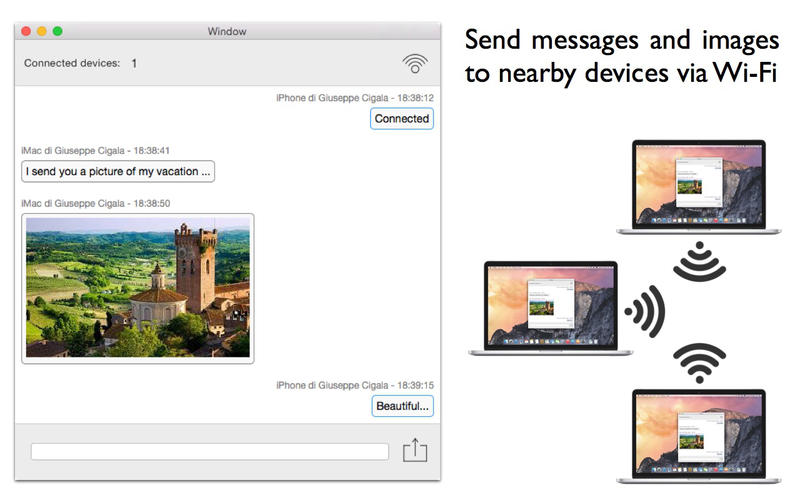
Task: Select the "Connected" message bubble
Action: 402,118
